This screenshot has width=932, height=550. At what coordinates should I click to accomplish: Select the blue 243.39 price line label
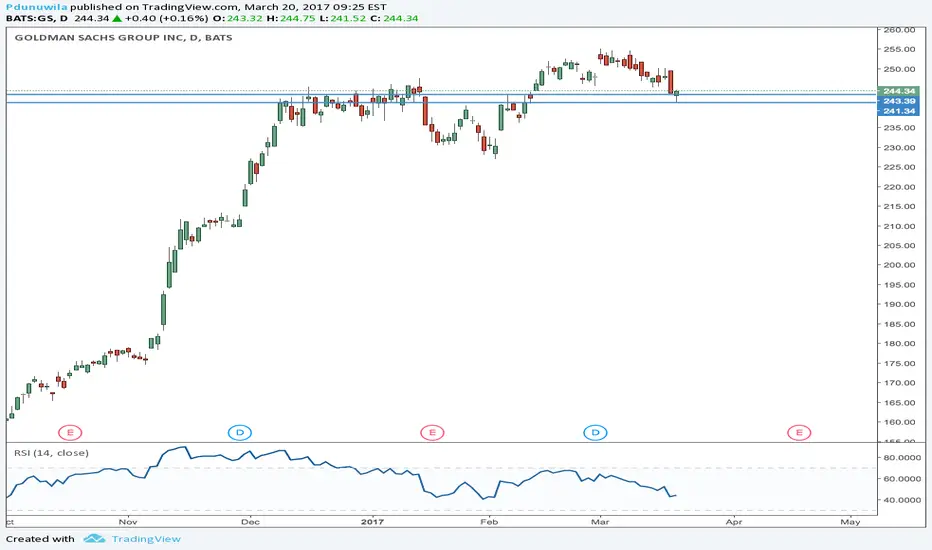[899, 101]
